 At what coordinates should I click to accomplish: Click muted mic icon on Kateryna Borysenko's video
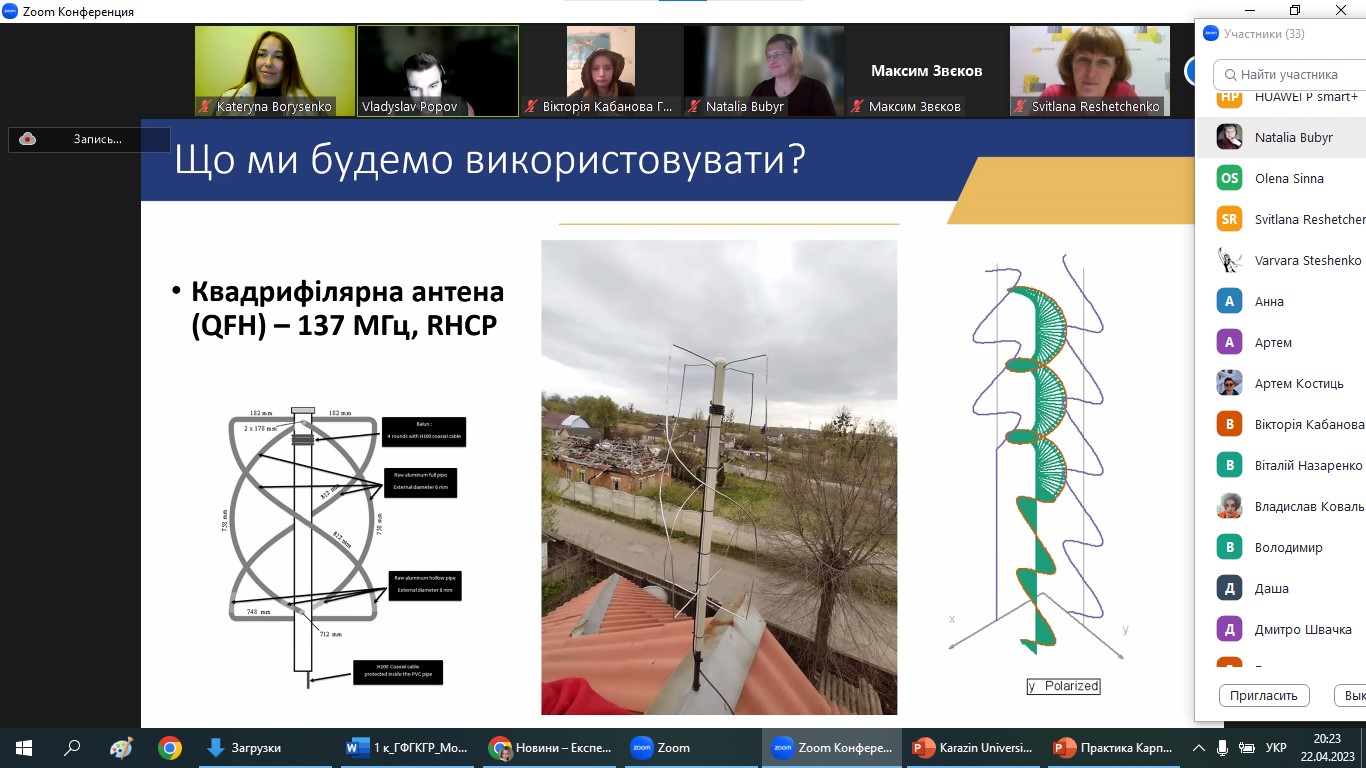click(205, 106)
